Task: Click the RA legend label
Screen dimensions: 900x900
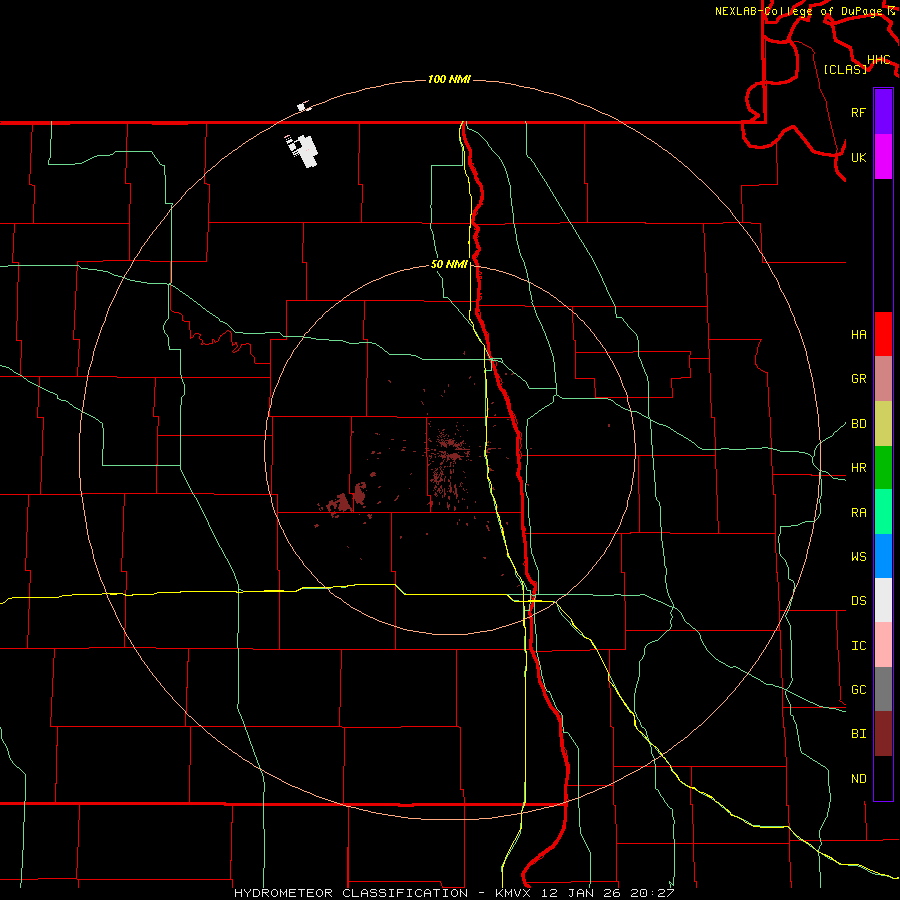Action: pos(858,513)
